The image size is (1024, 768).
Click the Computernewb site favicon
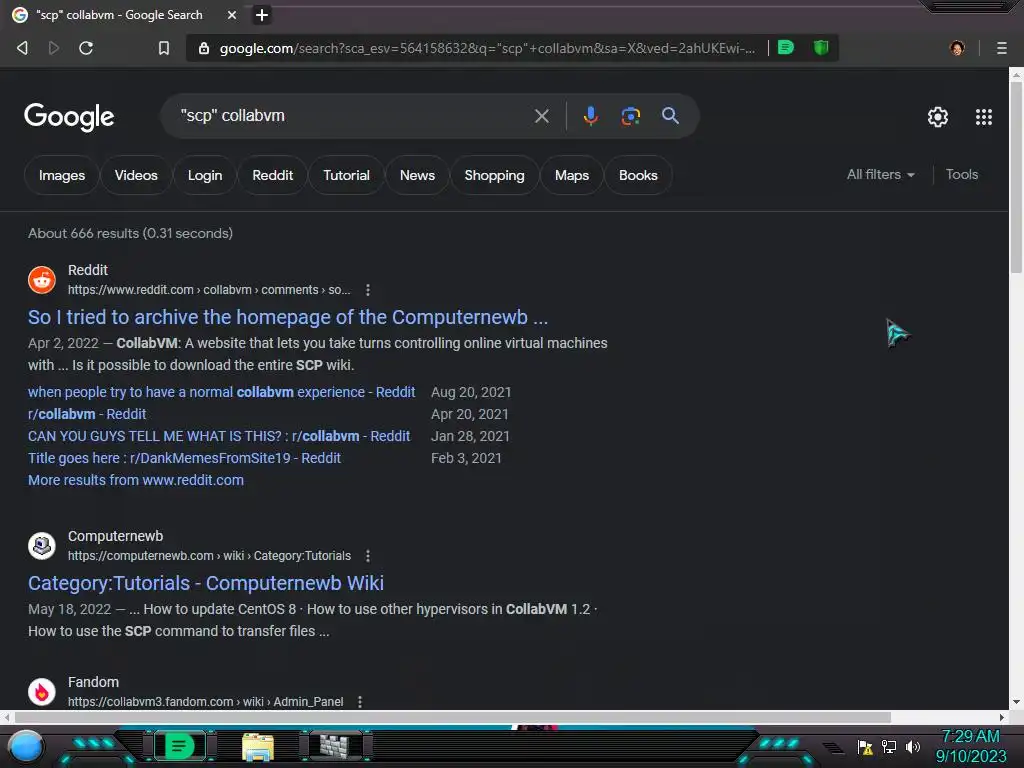tap(42, 545)
